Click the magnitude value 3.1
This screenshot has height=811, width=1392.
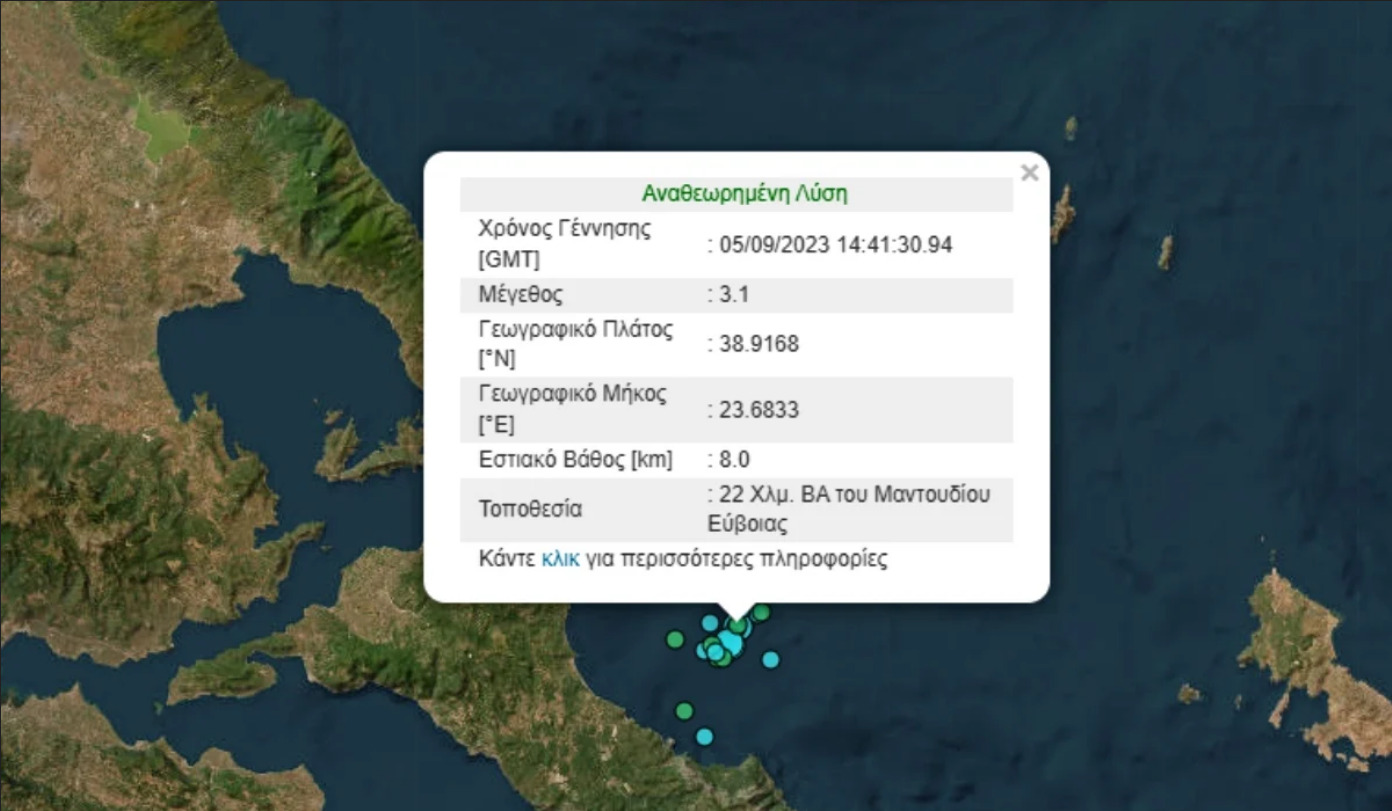[x=732, y=295]
